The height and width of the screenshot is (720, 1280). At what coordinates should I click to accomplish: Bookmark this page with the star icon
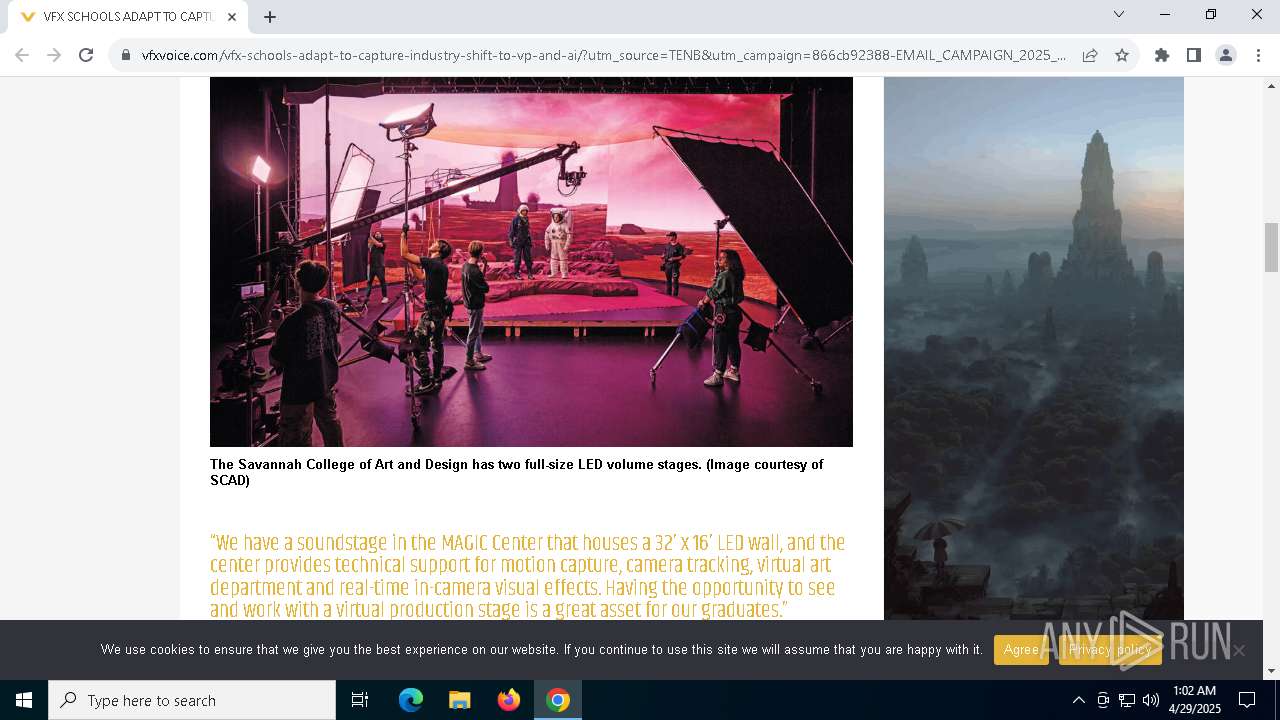click(1122, 55)
